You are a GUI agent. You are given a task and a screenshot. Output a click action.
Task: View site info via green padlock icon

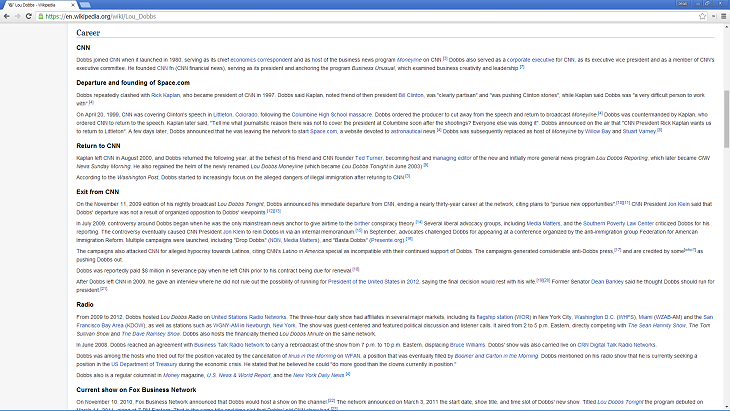click(41, 16)
